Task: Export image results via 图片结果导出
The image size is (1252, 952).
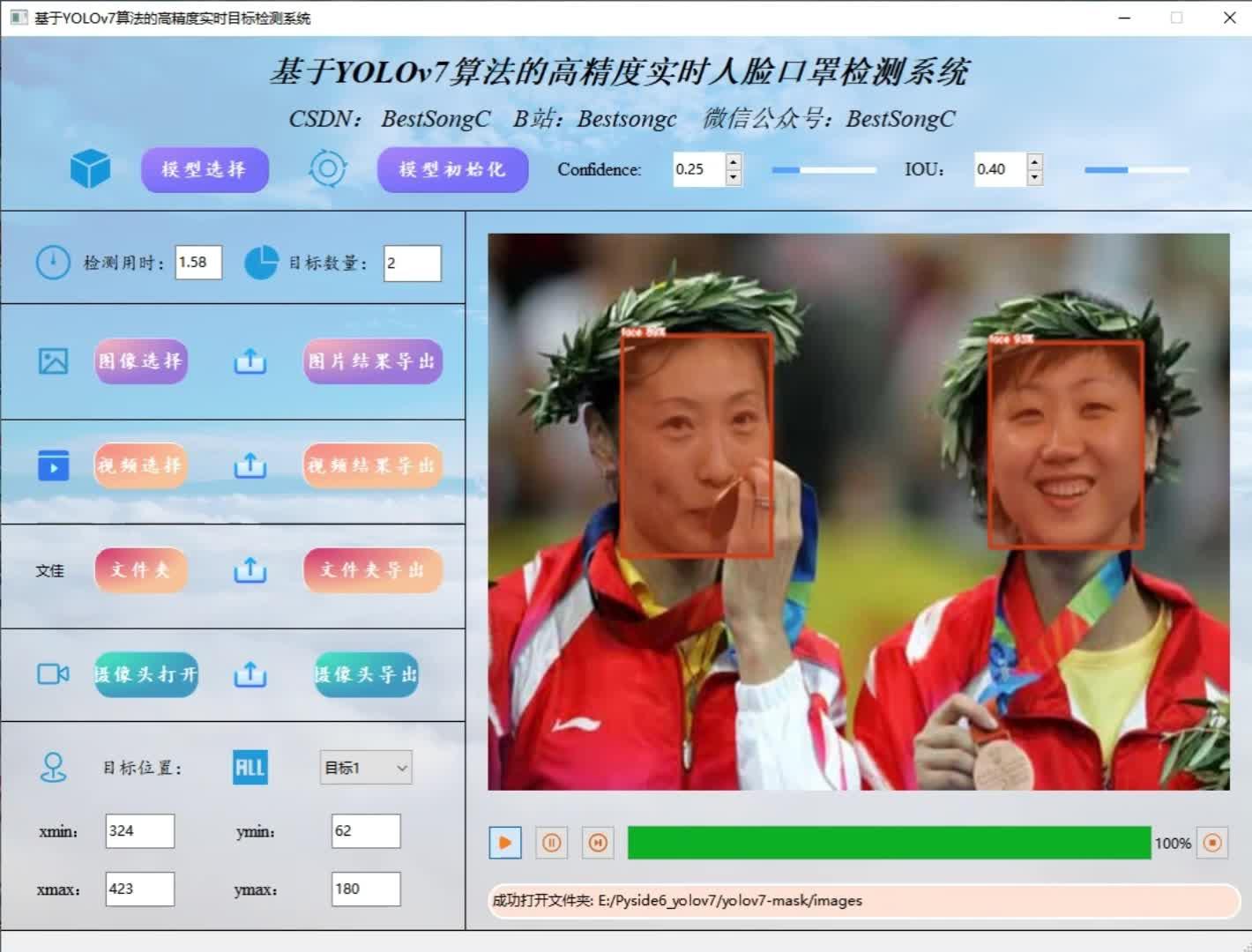Action: (372, 361)
